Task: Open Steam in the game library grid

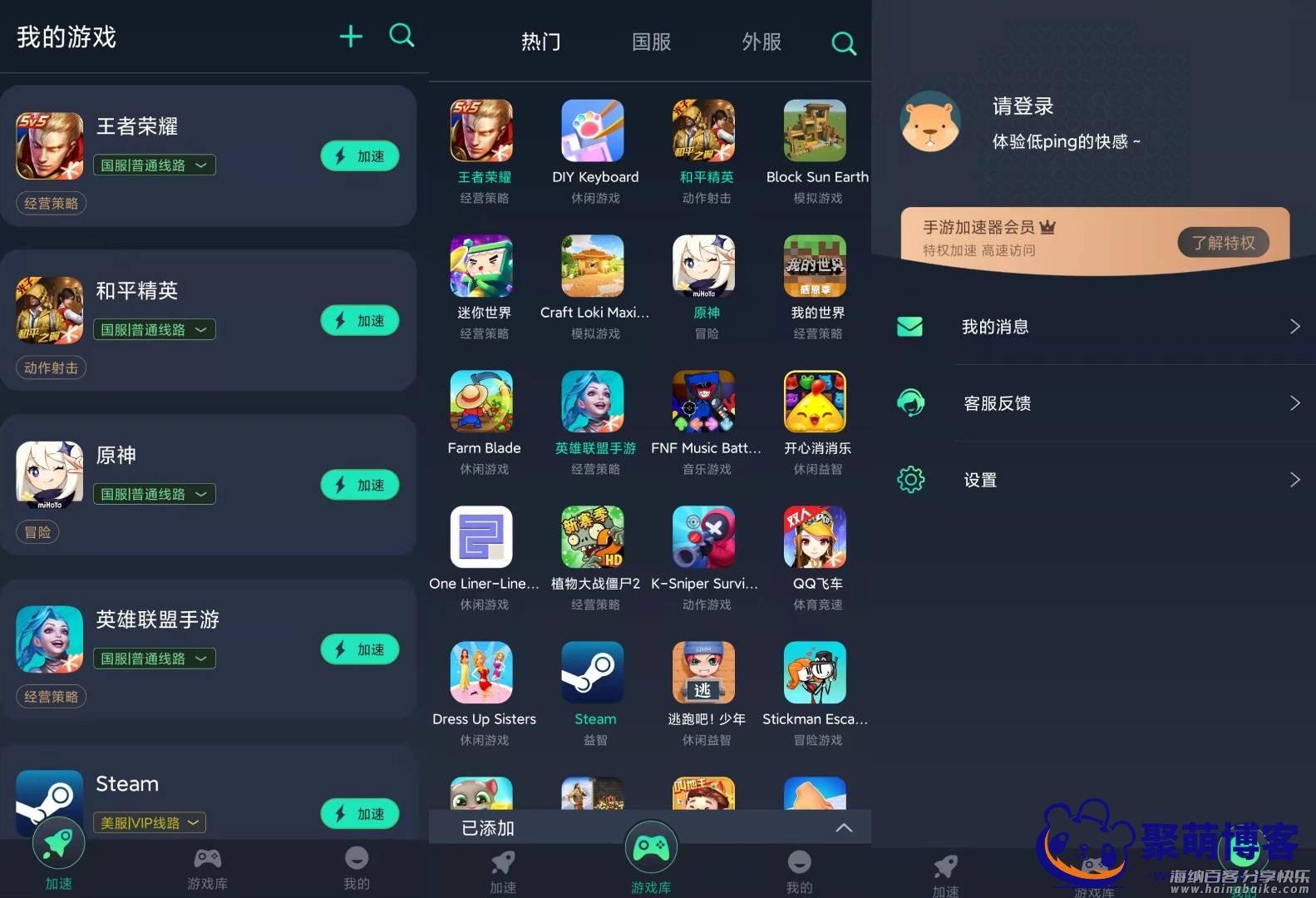Action: 592,673
